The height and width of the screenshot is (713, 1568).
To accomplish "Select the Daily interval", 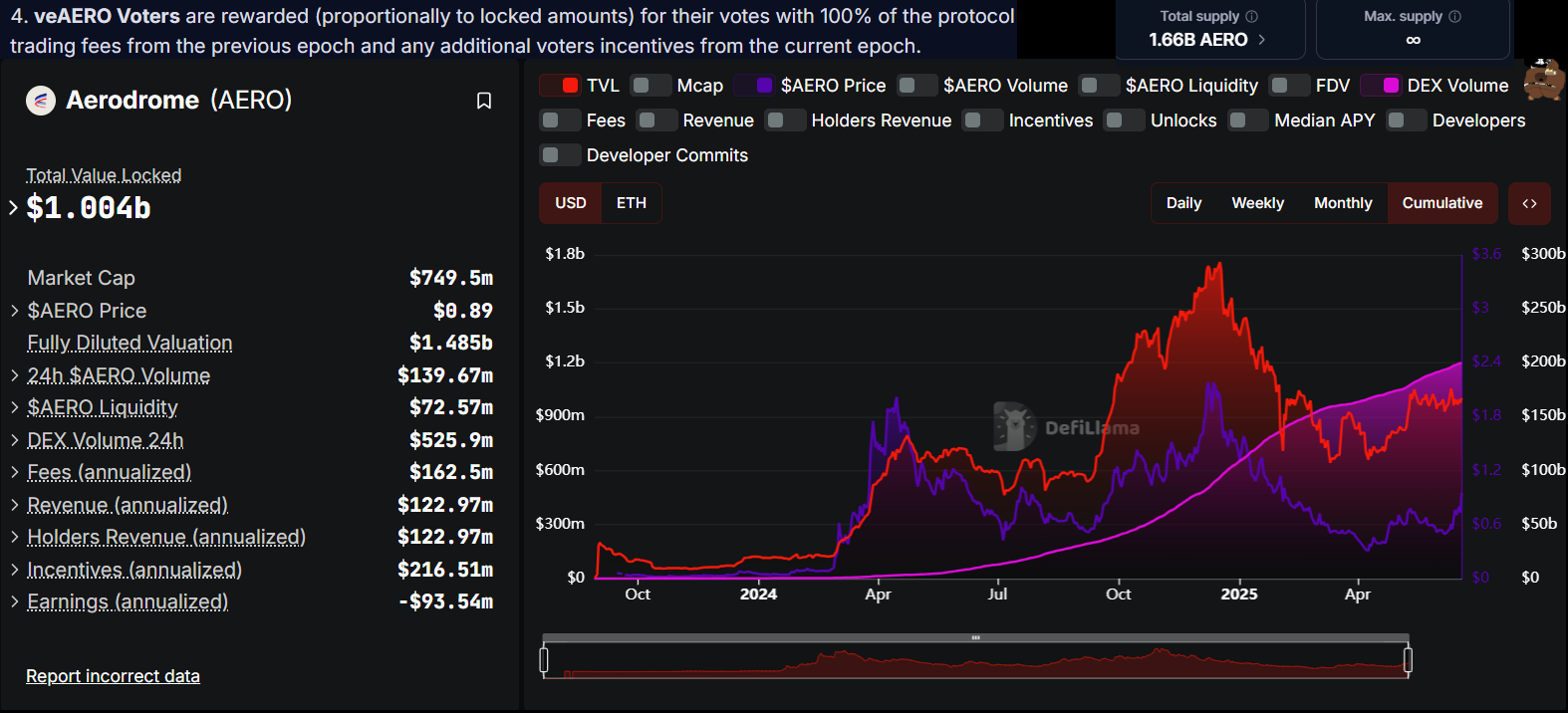I will coord(1184,203).
